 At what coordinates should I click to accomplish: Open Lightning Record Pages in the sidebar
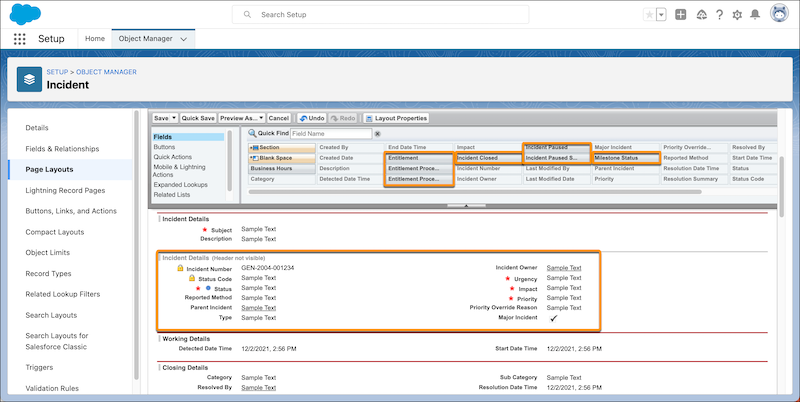pyautogui.click(x=65, y=190)
